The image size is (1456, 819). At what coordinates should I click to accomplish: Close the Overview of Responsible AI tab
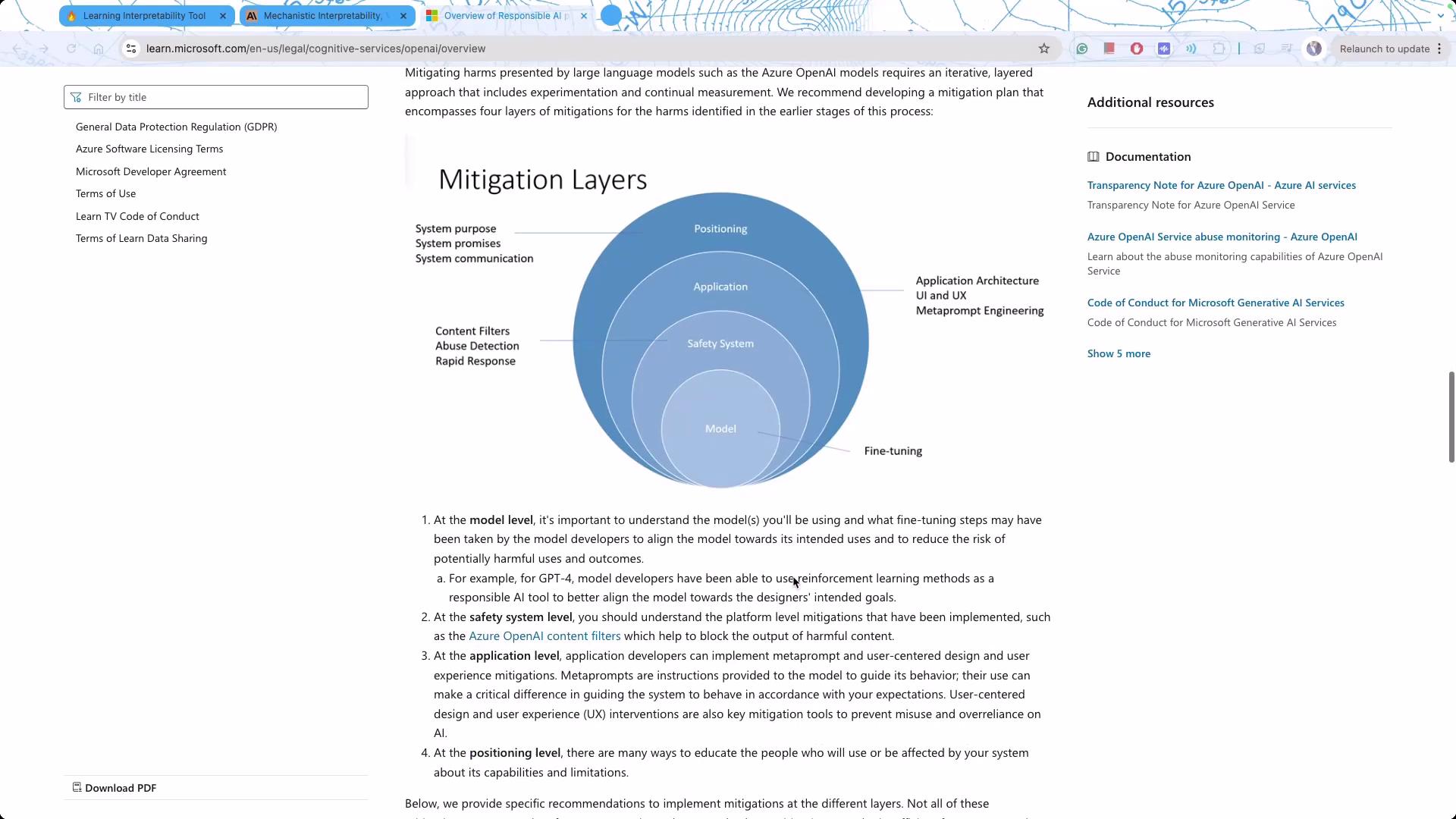point(584,15)
